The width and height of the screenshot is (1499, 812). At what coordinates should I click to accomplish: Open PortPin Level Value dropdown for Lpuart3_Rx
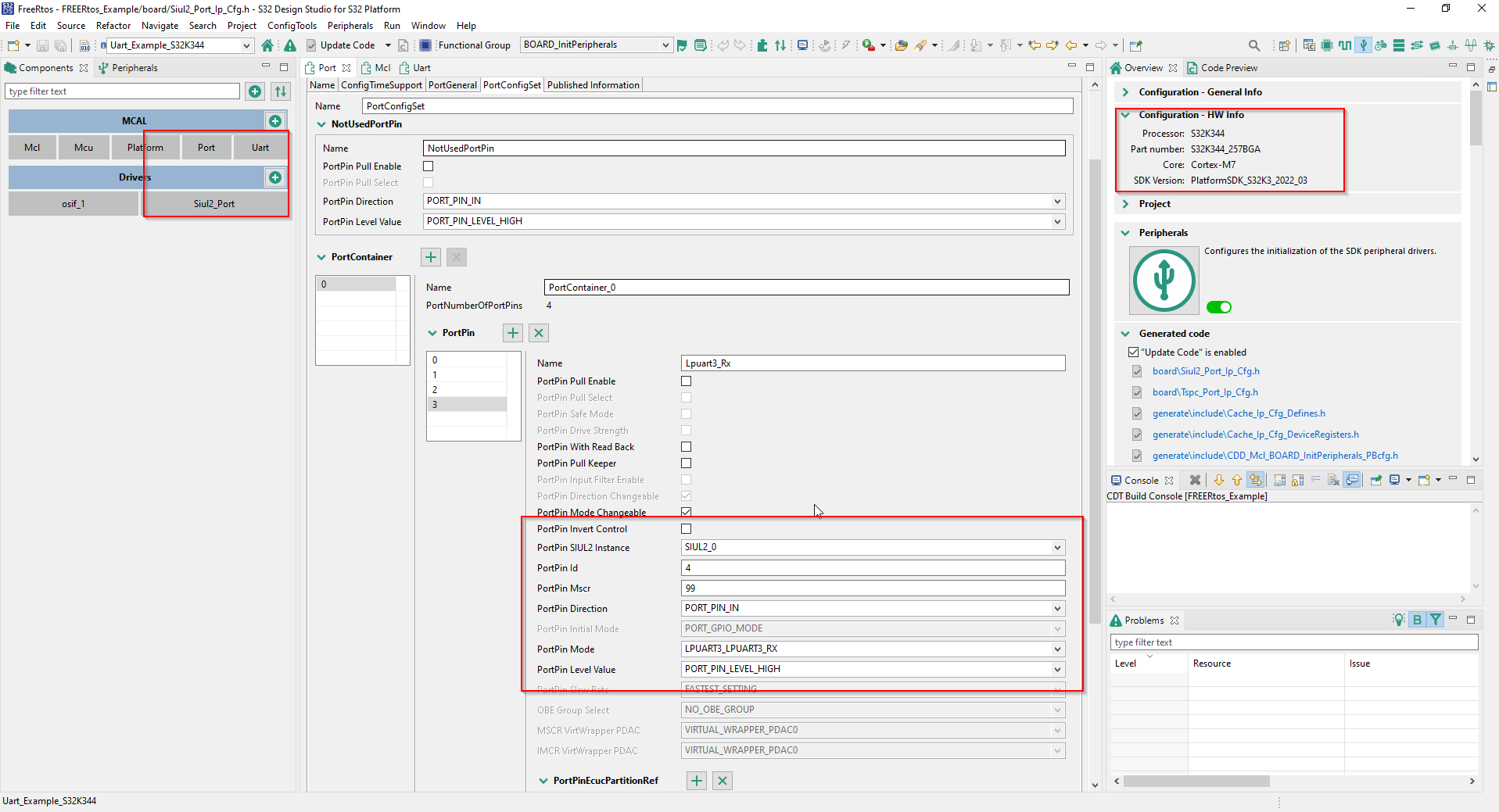coord(873,669)
